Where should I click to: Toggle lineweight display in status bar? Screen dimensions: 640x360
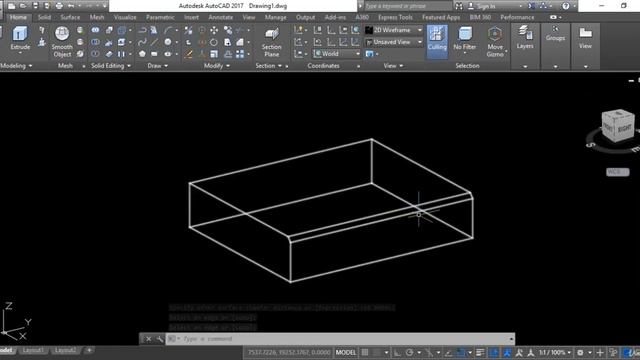tap(480, 352)
